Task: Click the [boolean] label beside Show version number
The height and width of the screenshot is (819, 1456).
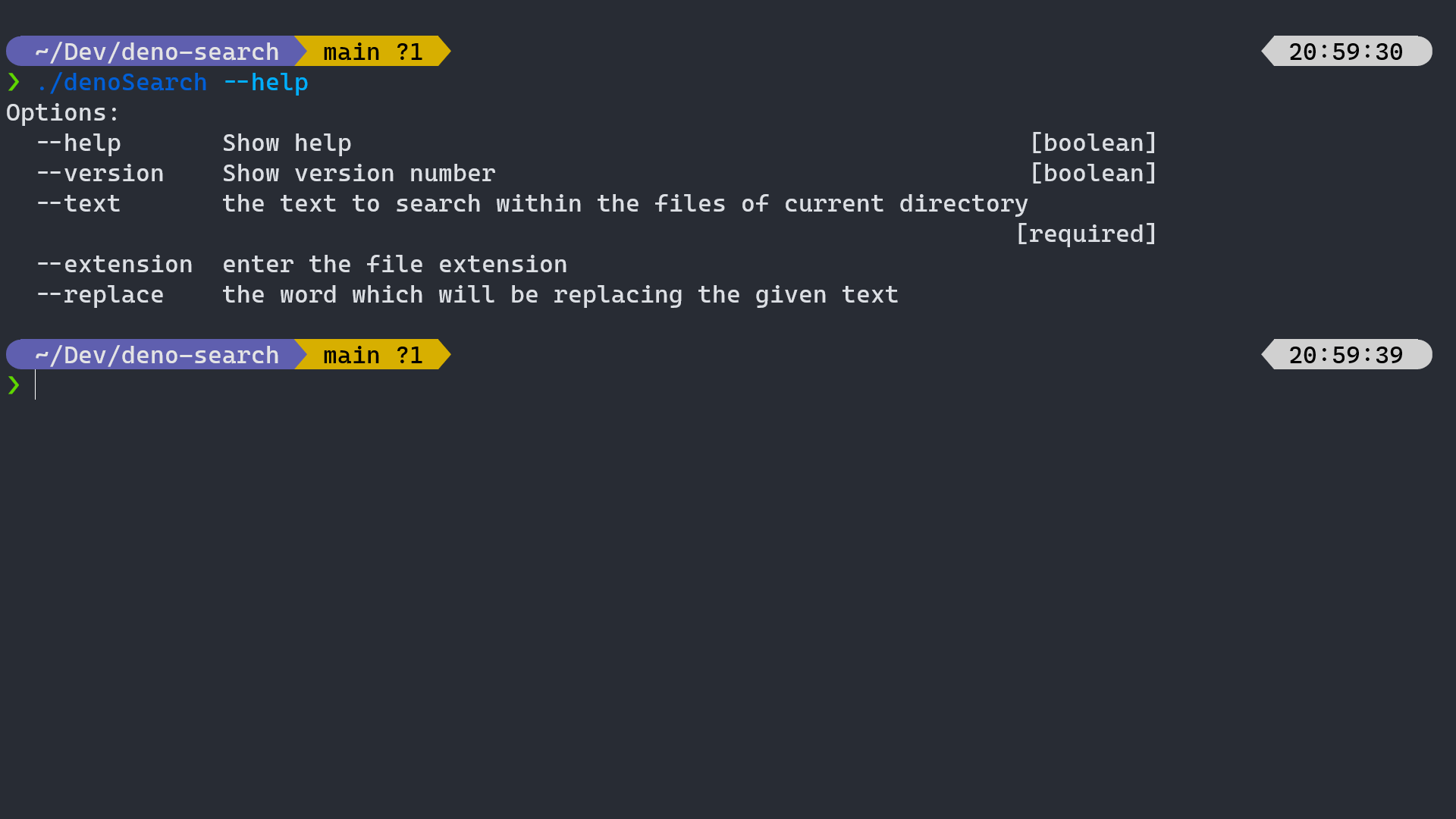Action: click(x=1093, y=174)
